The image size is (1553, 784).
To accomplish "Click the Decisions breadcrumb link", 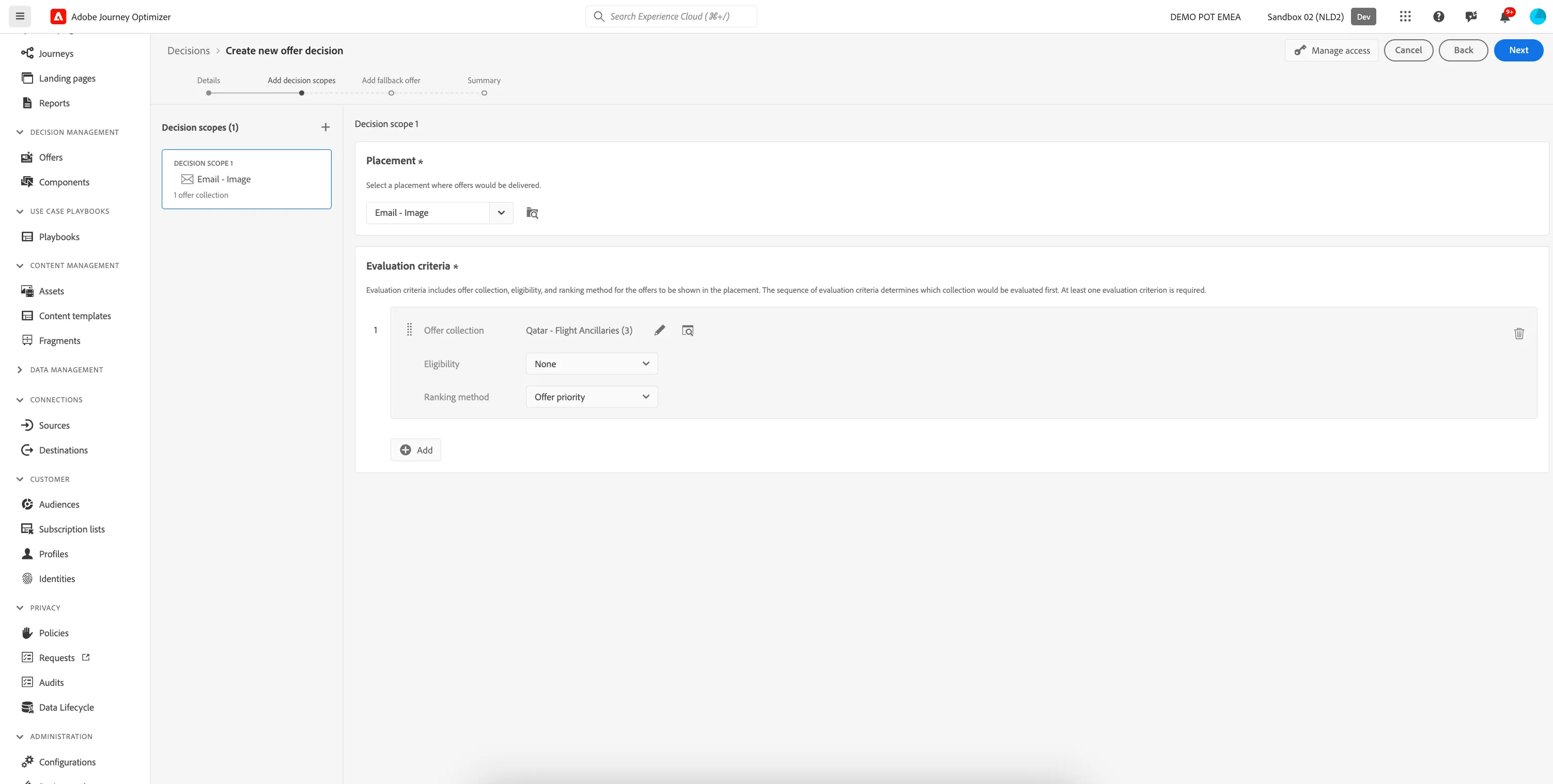I will coord(189,51).
